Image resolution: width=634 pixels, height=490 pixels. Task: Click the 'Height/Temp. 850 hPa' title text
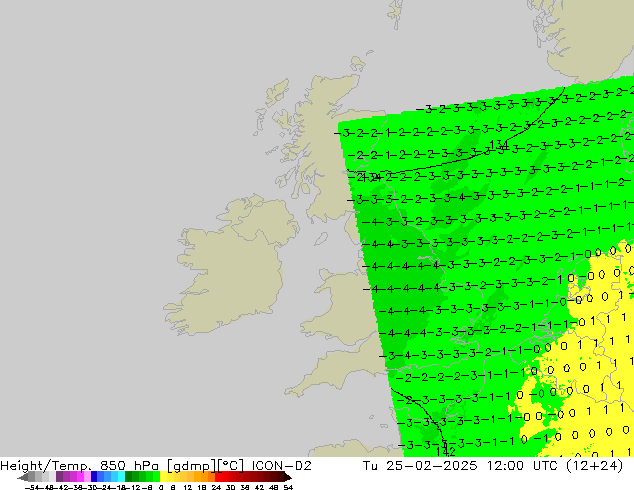[80, 466]
